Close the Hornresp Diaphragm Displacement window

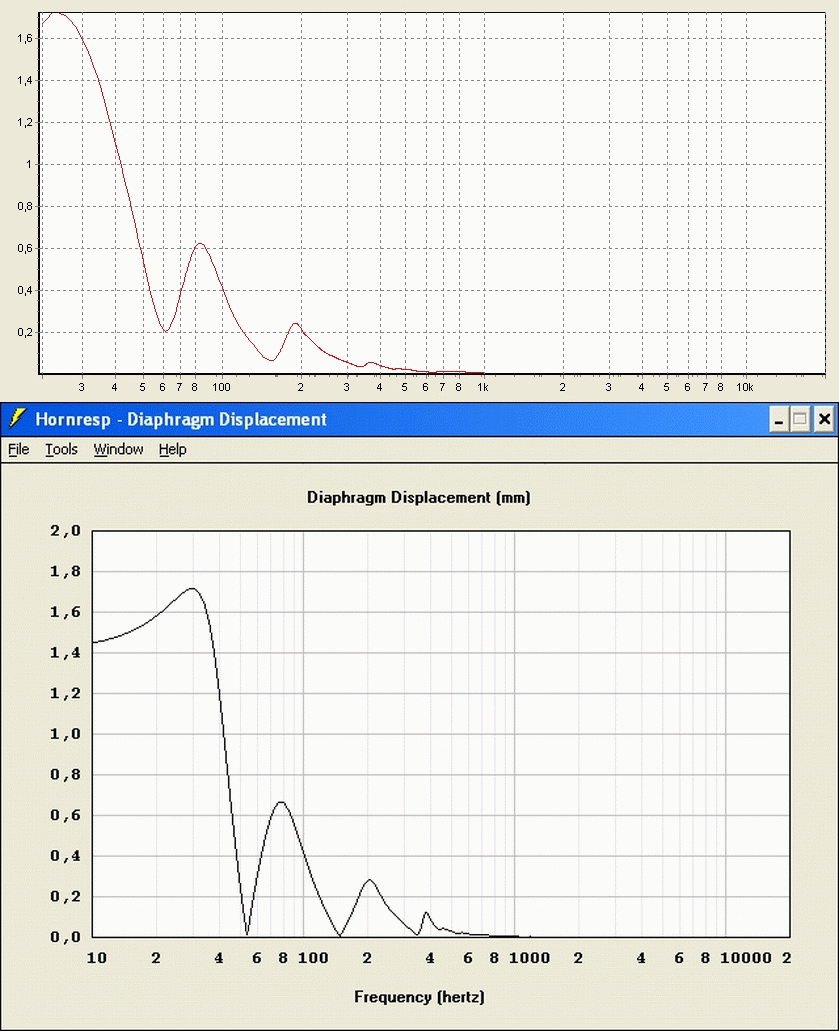824,419
